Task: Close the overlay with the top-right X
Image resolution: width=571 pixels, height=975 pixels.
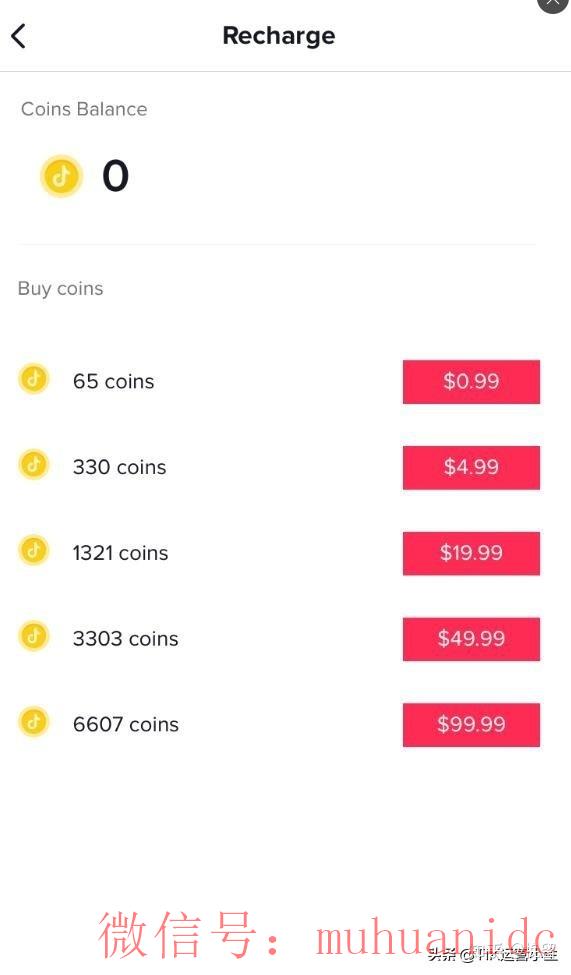Action: [x=553, y=3]
